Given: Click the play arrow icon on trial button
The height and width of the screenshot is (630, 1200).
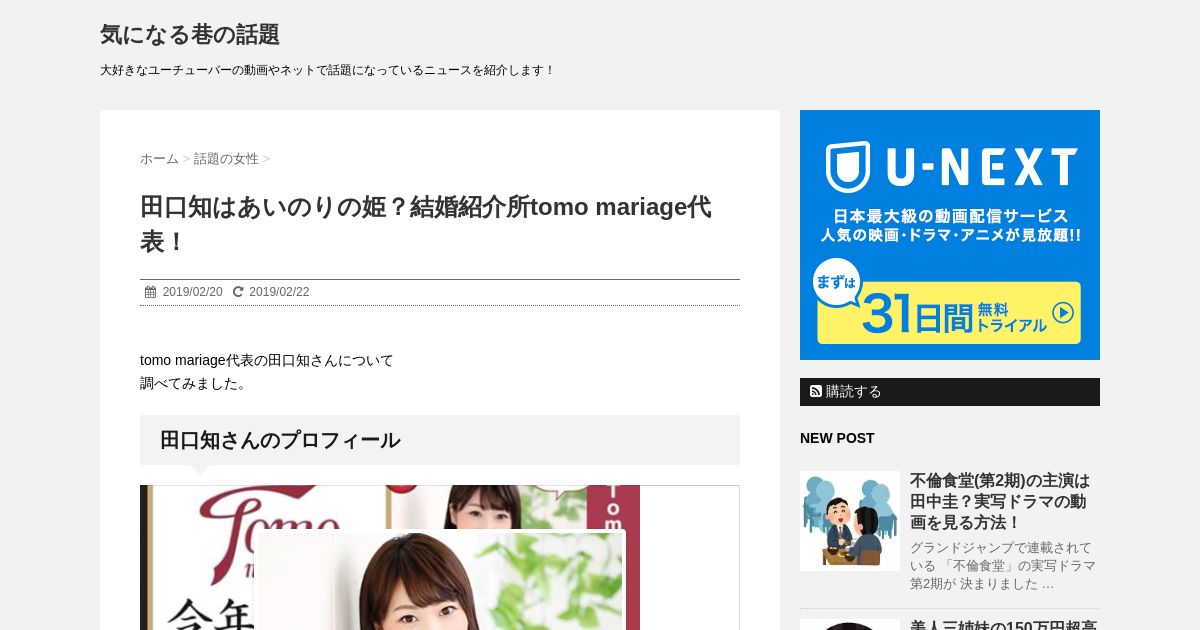Looking at the screenshot, I should (x=1063, y=313).
